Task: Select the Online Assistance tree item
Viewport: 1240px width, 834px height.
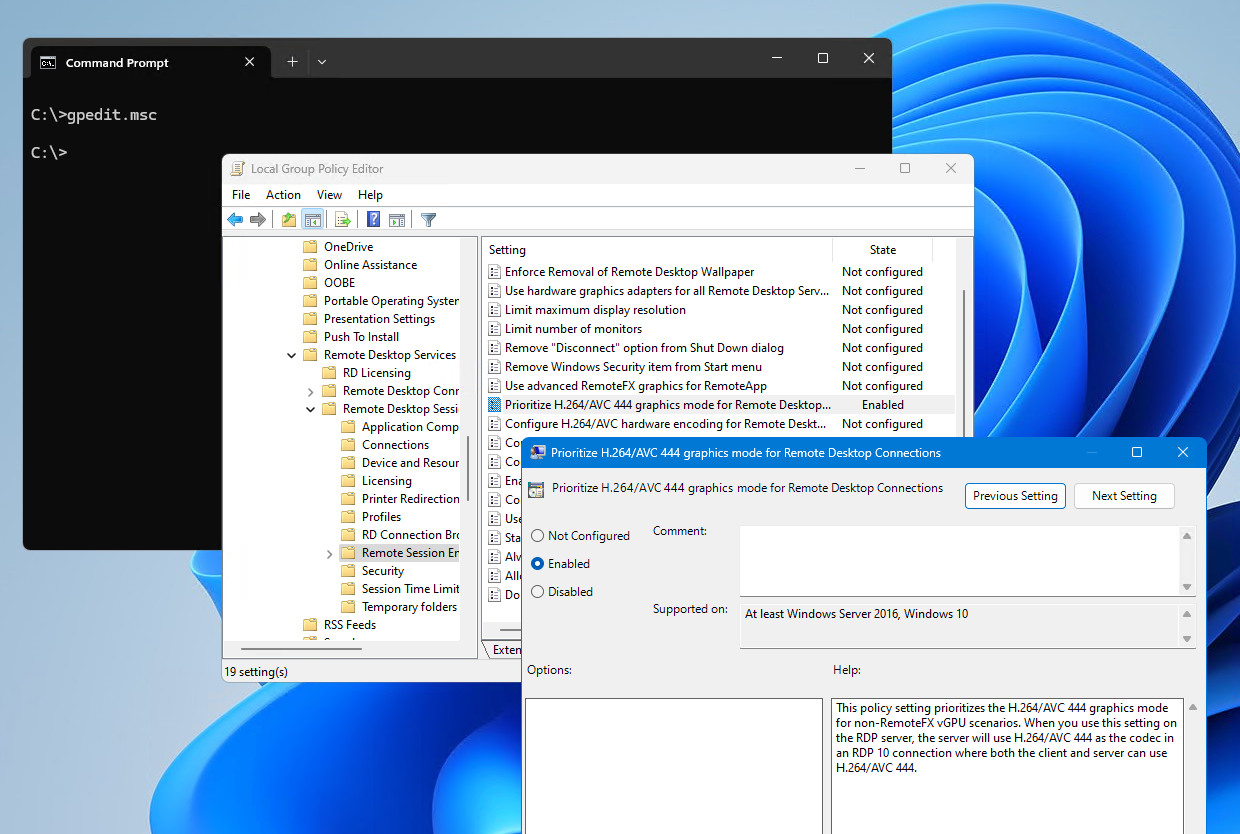Action: point(370,265)
